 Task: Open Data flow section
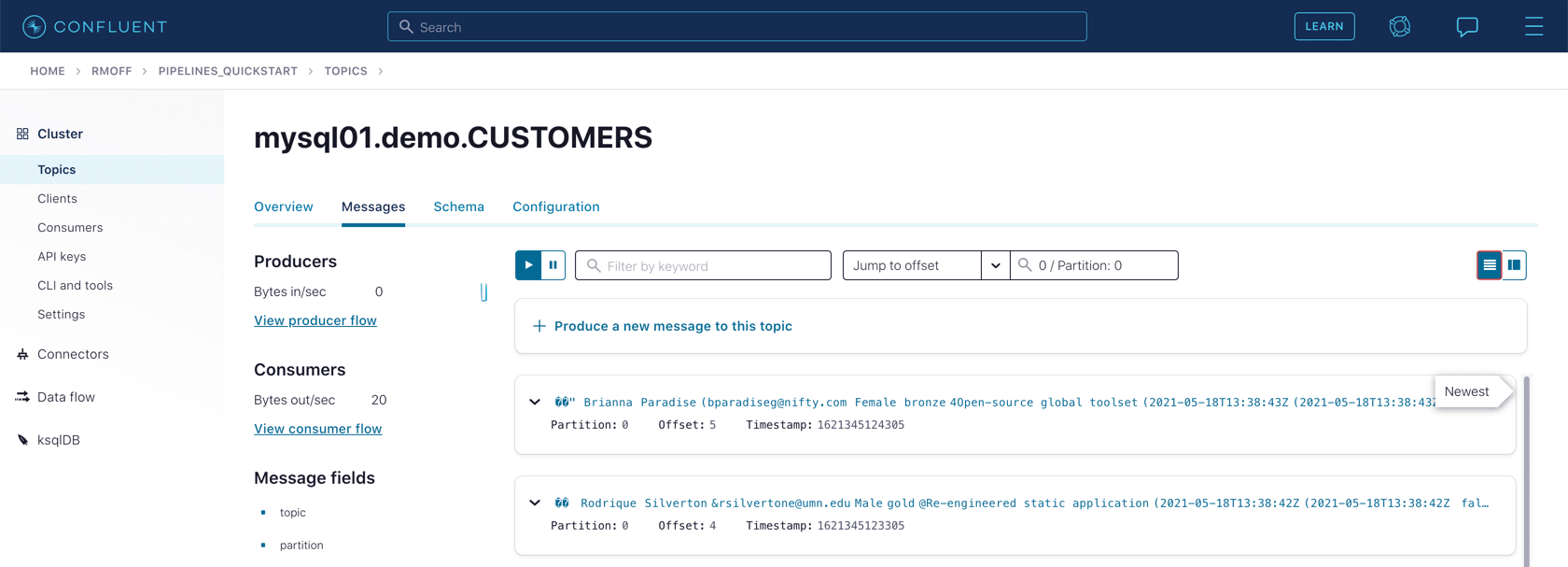(x=66, y=397)
